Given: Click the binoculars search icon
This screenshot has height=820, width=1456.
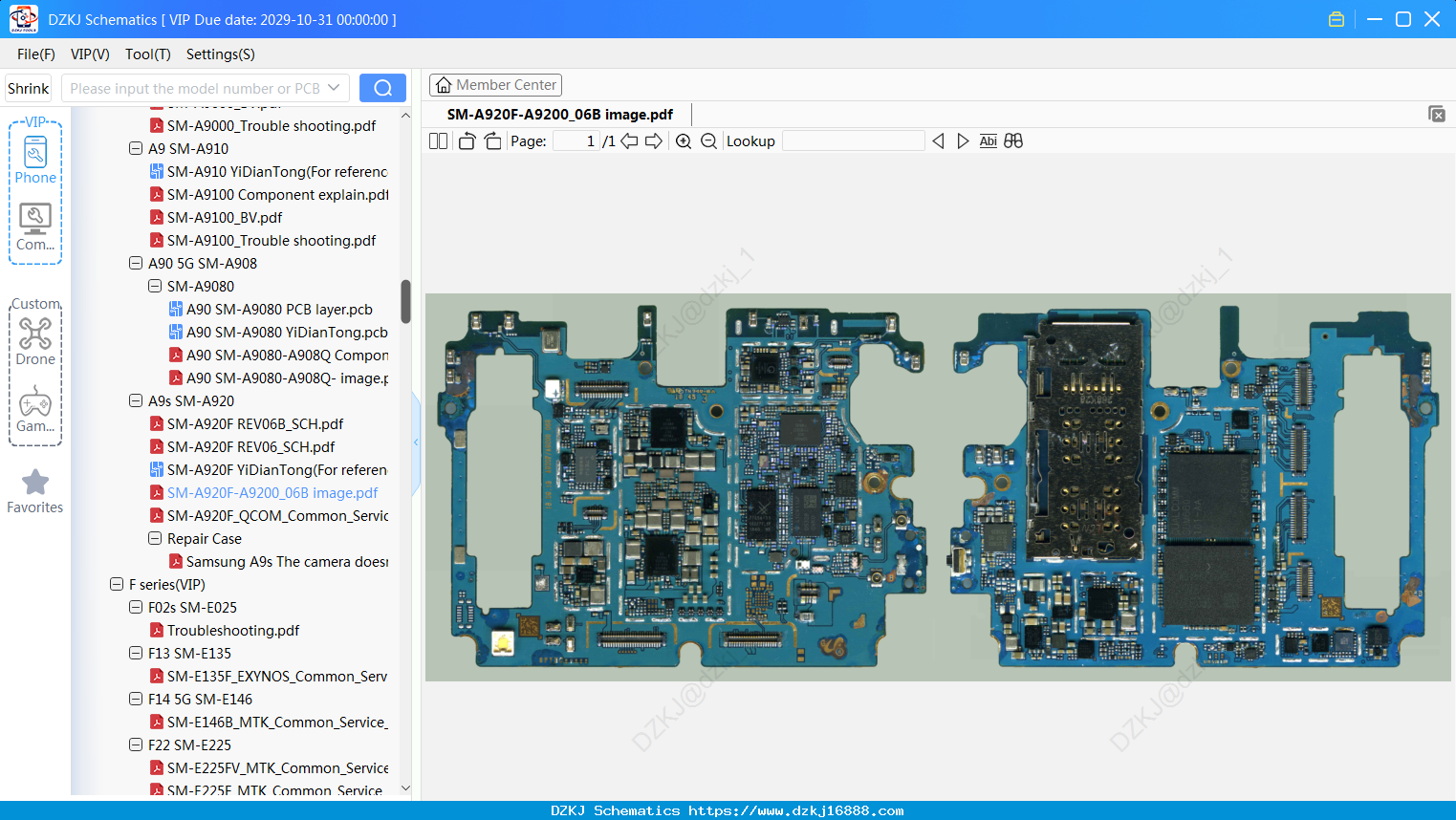Looking at the screenshot, I should 1013,141.
